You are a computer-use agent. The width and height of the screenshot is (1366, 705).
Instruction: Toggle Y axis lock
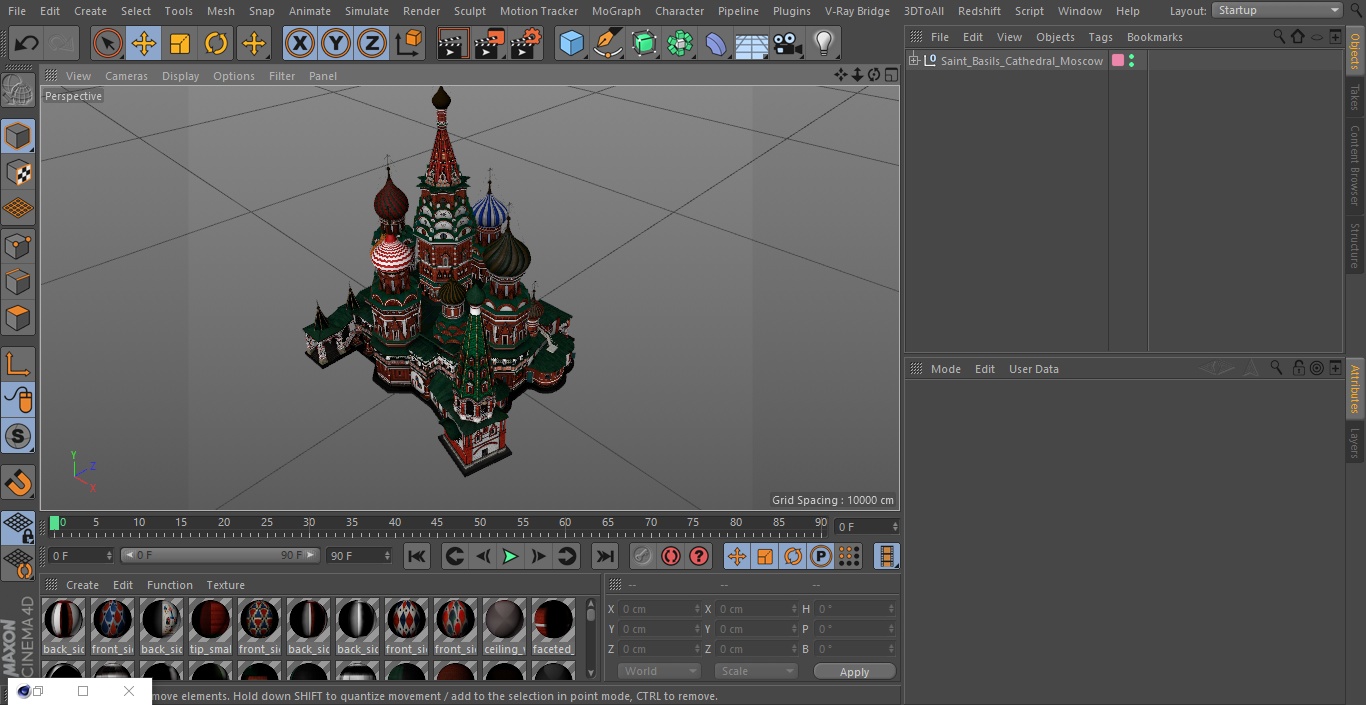coord(335,43)
